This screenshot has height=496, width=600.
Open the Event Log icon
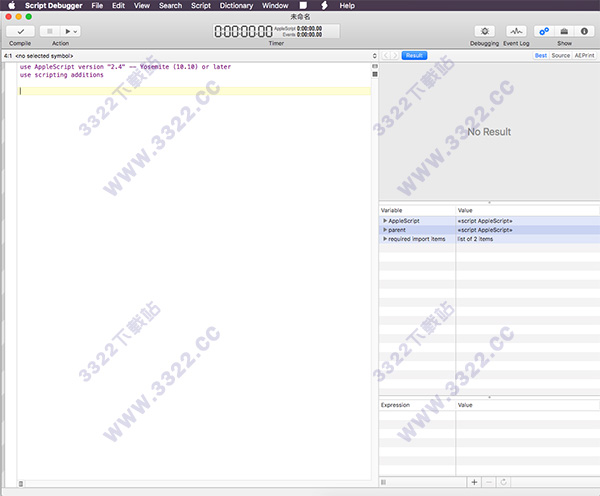coord(516,31)
